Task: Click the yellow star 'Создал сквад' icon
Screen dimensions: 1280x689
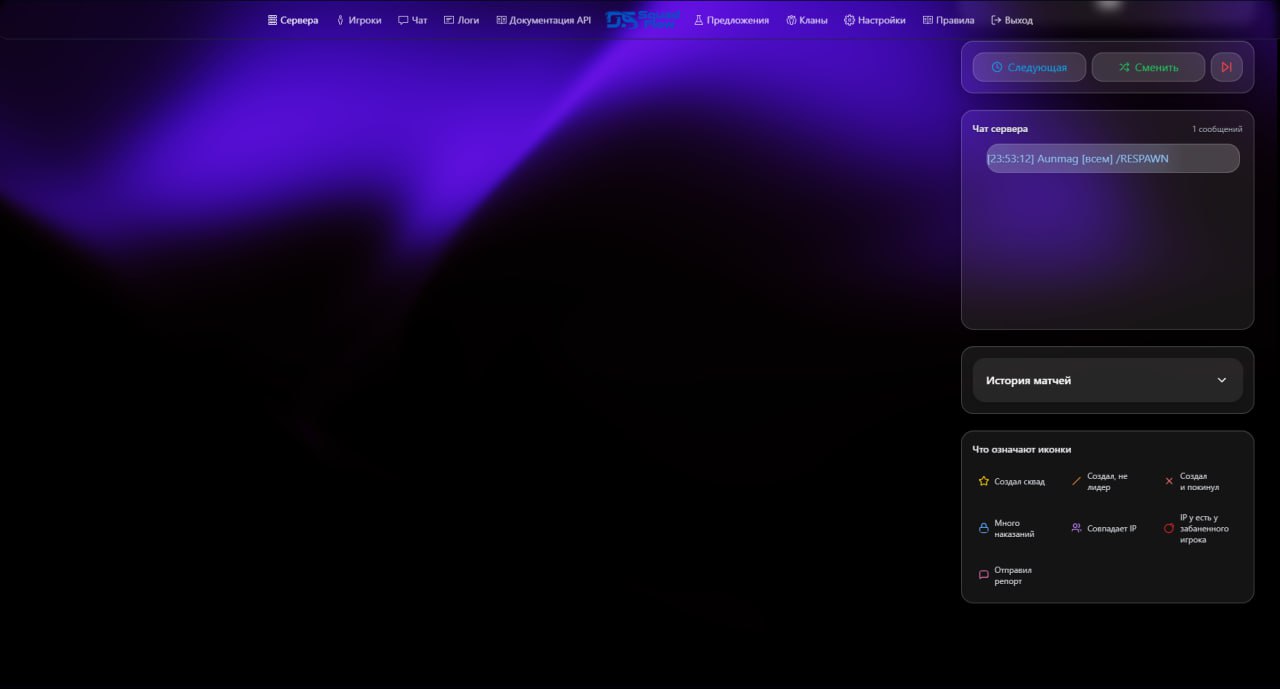Action: pos(984,481)
